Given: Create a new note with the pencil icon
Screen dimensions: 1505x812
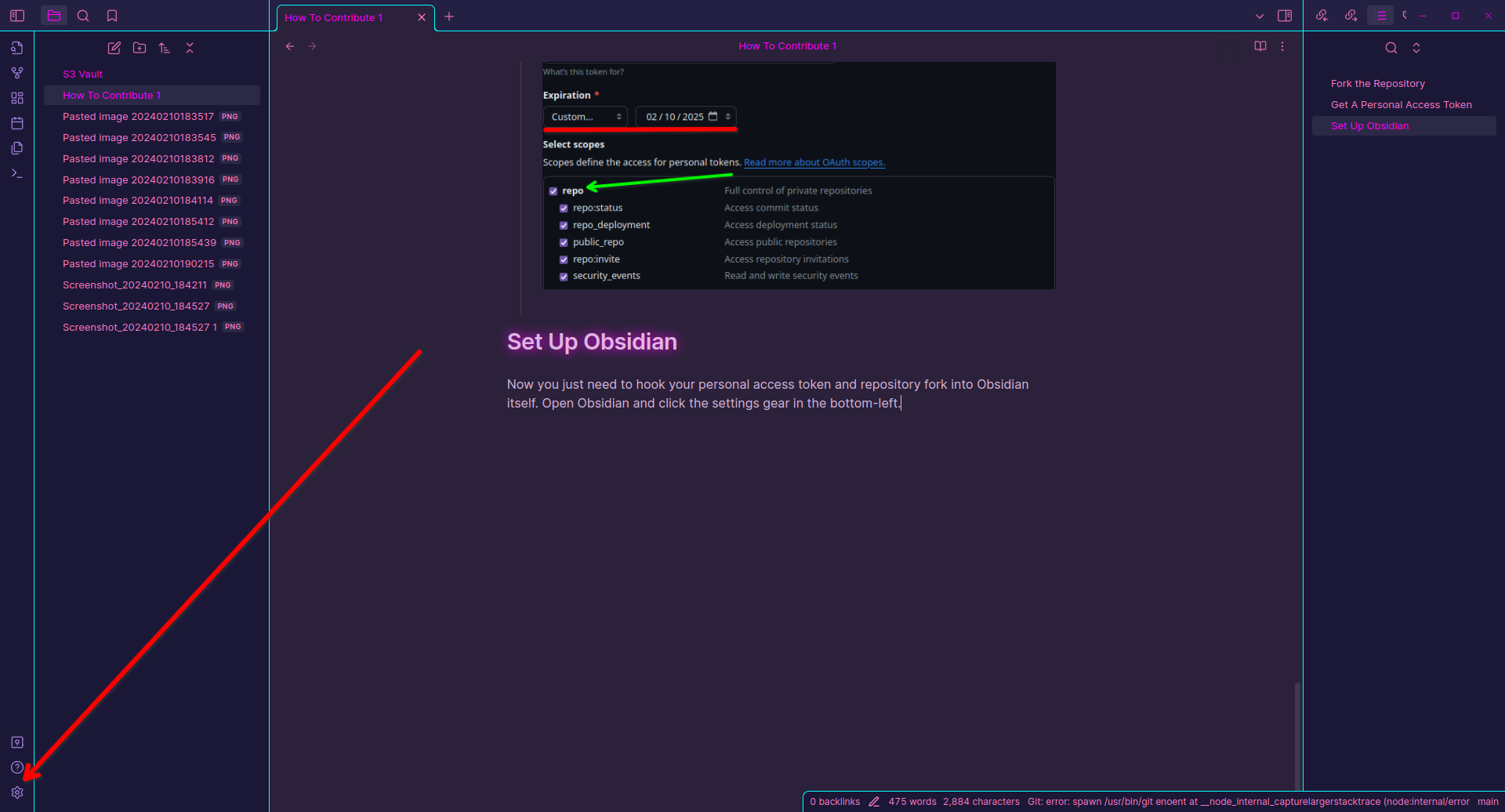Looking at the screenshot, I should (x=114, y=48).
